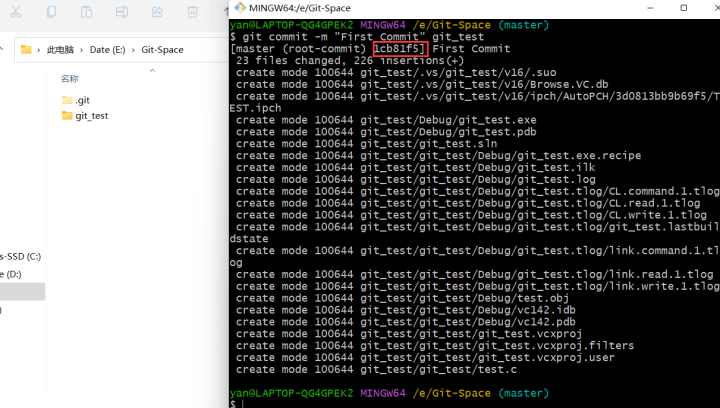Expand chevron between Date (E:) and Git-Space
This screenshot has height=408, width=720.
[x=133, y=50]
